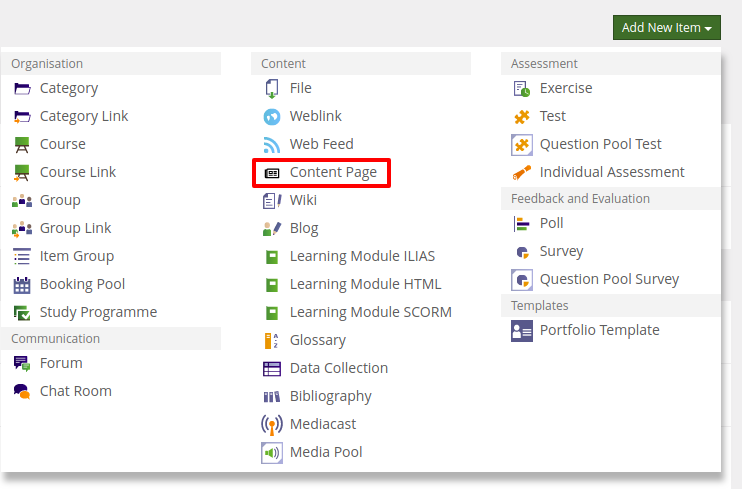The image size is (742, 489).
Task: Click the Media Pool speaker icon
Action: [x=272, y=452]
